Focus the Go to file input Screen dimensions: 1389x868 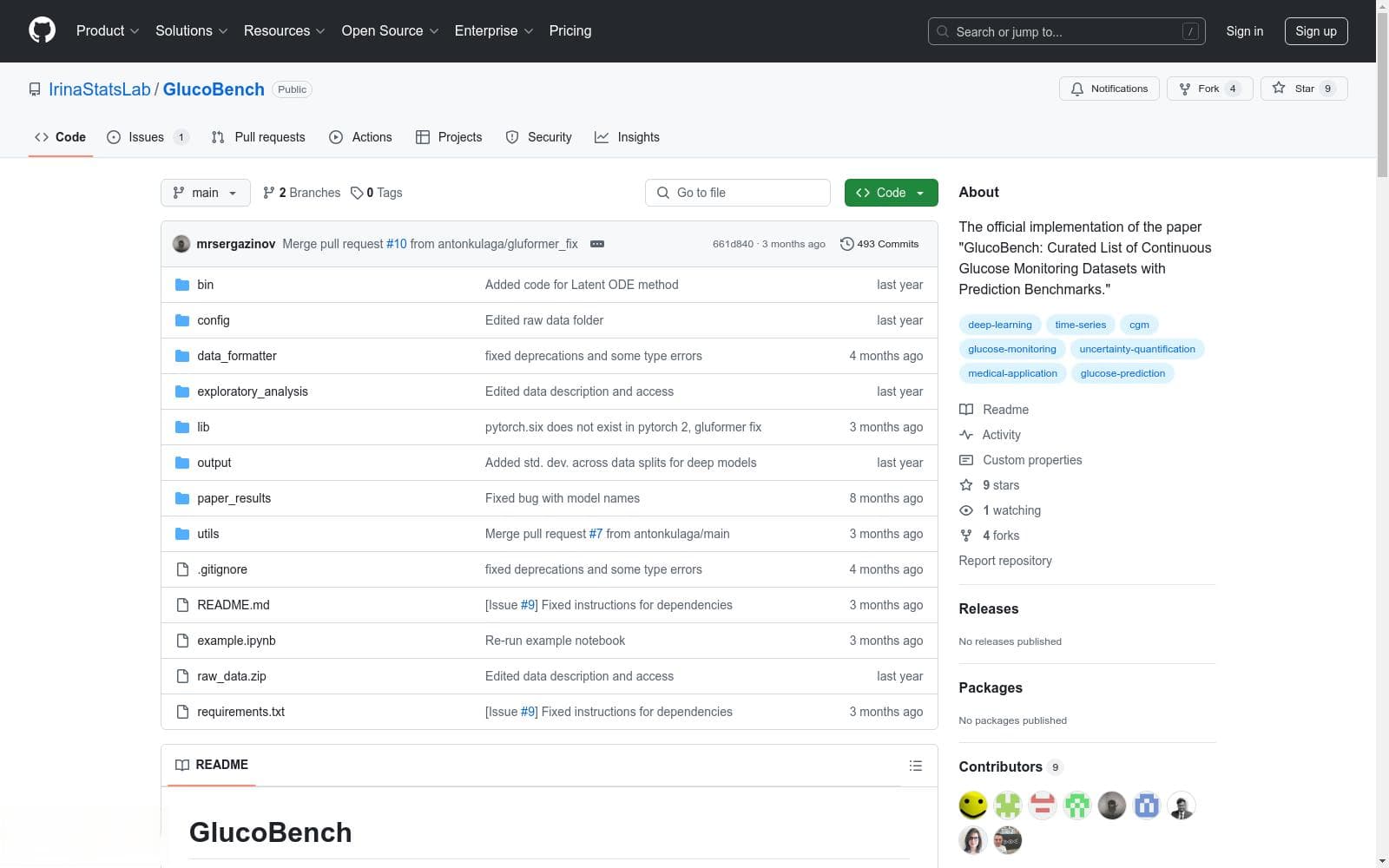click(x=738, y=193)
